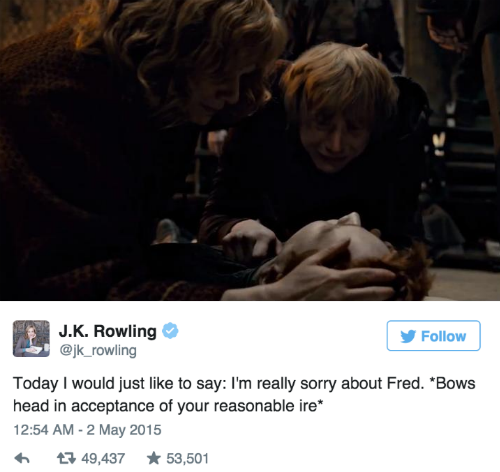Click the phrase "reasonable ire" in the tweet

tap(265, 406)
